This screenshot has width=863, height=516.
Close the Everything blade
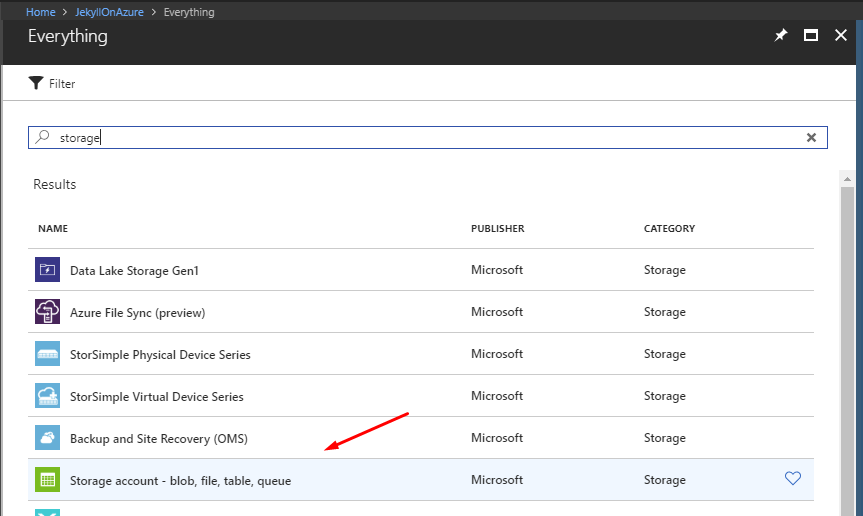pyautogui.click(x=840, y=35)
